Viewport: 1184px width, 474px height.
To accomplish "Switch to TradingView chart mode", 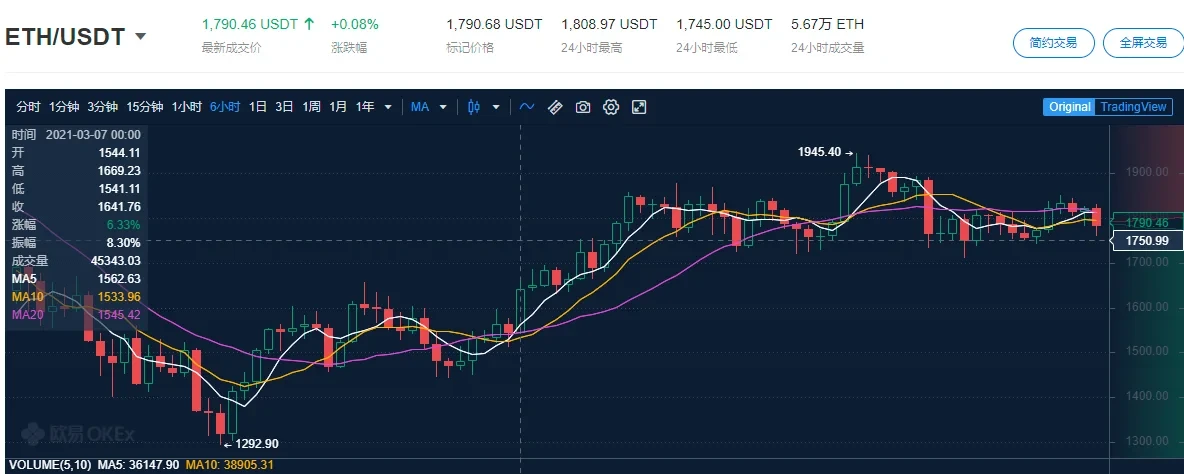I will pos(1133,107).
